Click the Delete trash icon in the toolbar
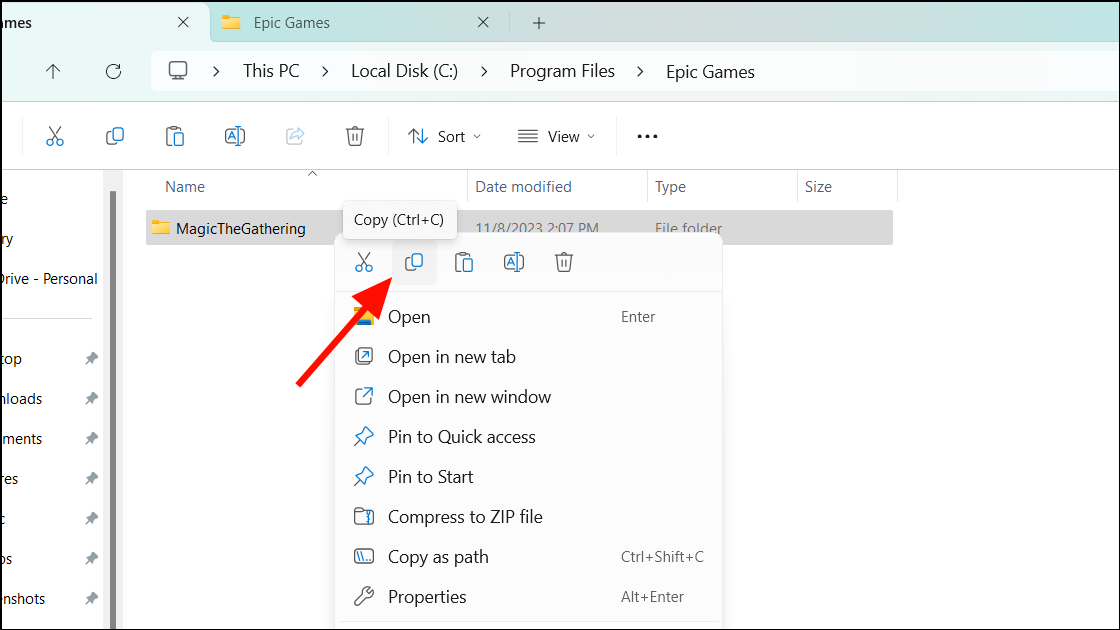The height and width of the screenshot is (630, 1120). click(355, 136)
